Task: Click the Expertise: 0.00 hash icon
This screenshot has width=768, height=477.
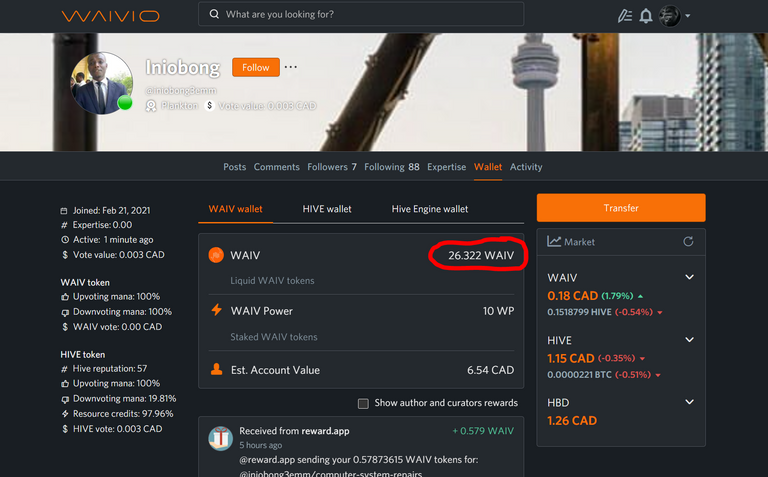Action: pyautogui.click(x=64, y=225)
